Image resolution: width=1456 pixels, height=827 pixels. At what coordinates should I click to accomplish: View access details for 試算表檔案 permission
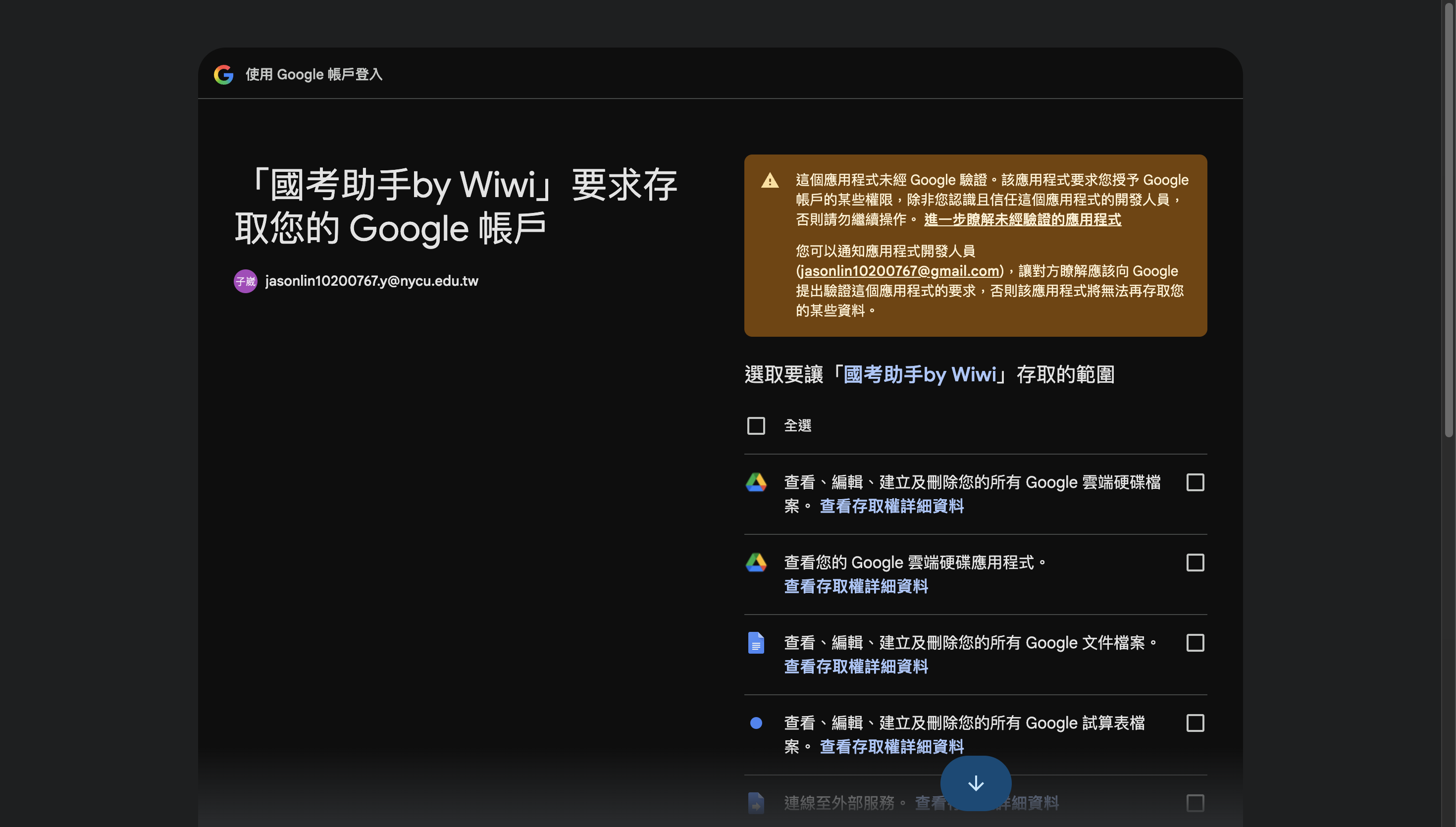click(891, 746)
